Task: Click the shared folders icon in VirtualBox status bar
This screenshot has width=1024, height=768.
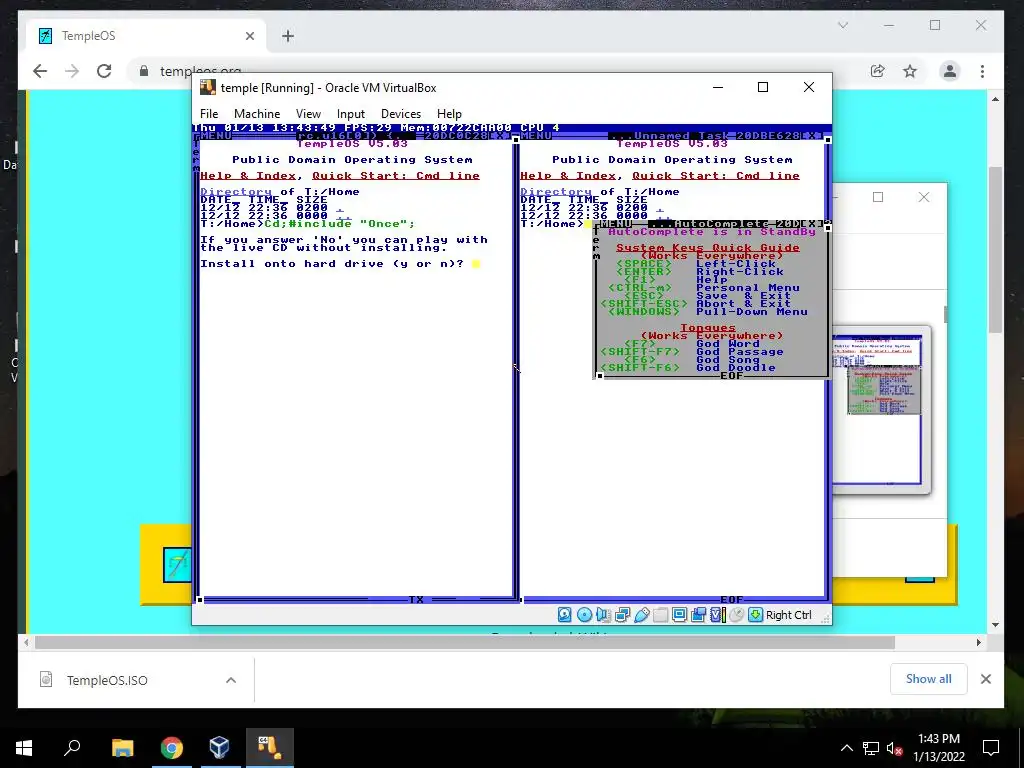Action: [x=660, y=615]
